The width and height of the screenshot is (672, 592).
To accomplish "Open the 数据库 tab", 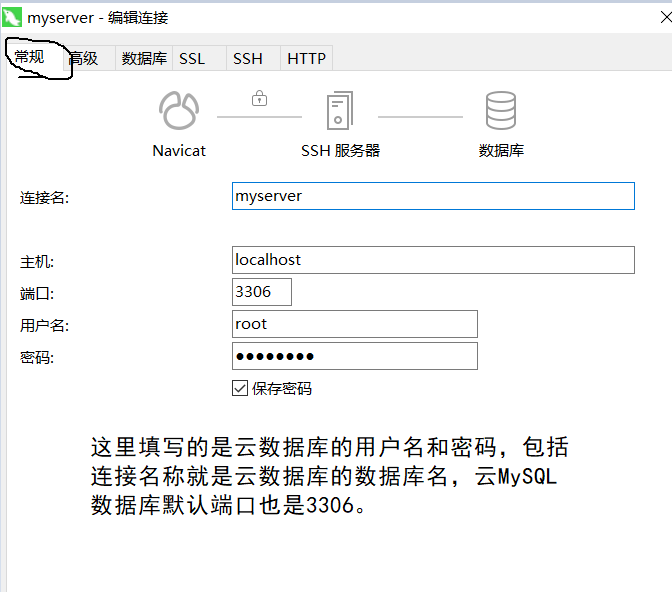I will 144,58.
